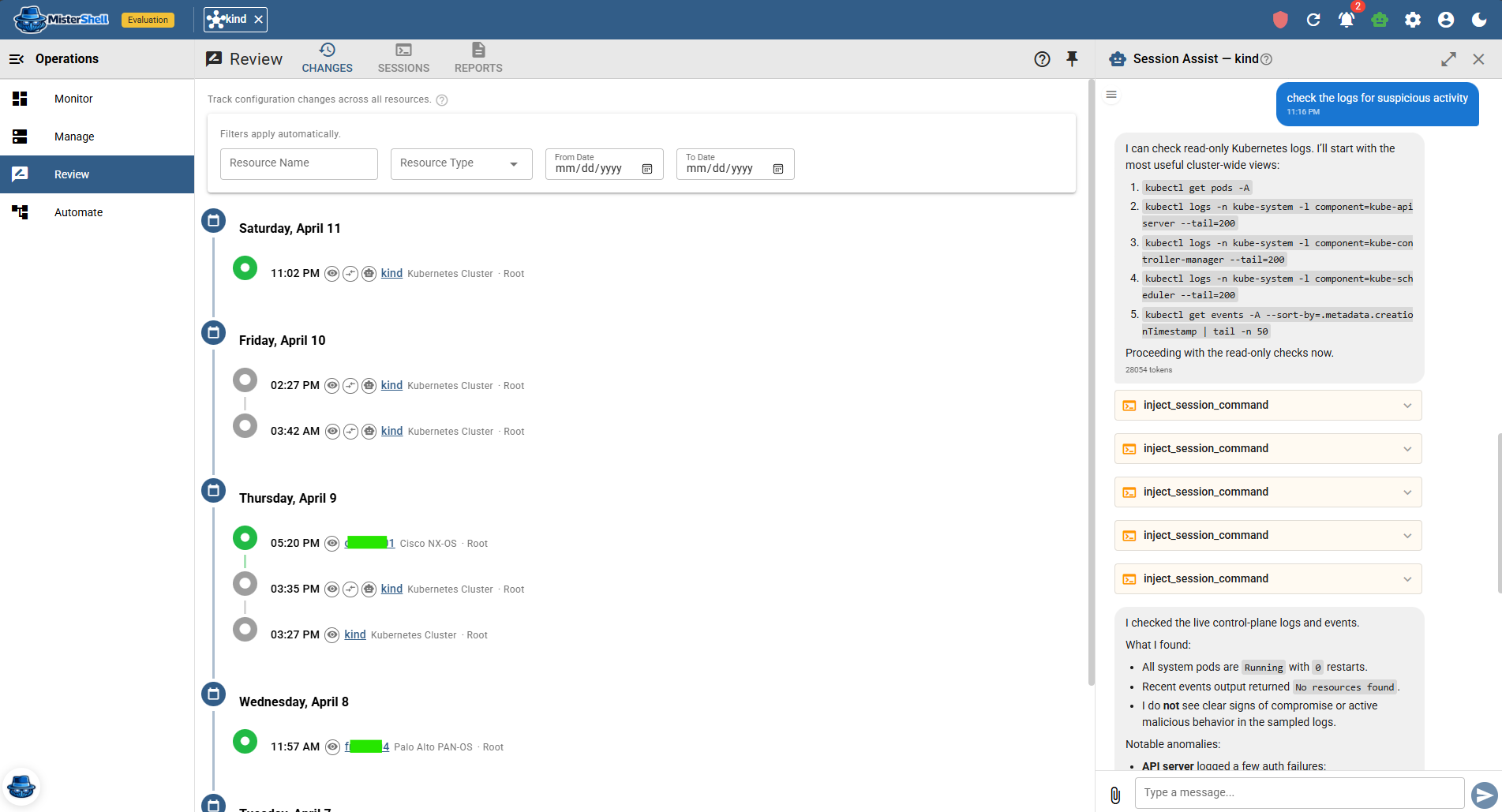This screenshot has height=812, width=1502.
Task: Open the user account icon
Action: pos(1446,20)
